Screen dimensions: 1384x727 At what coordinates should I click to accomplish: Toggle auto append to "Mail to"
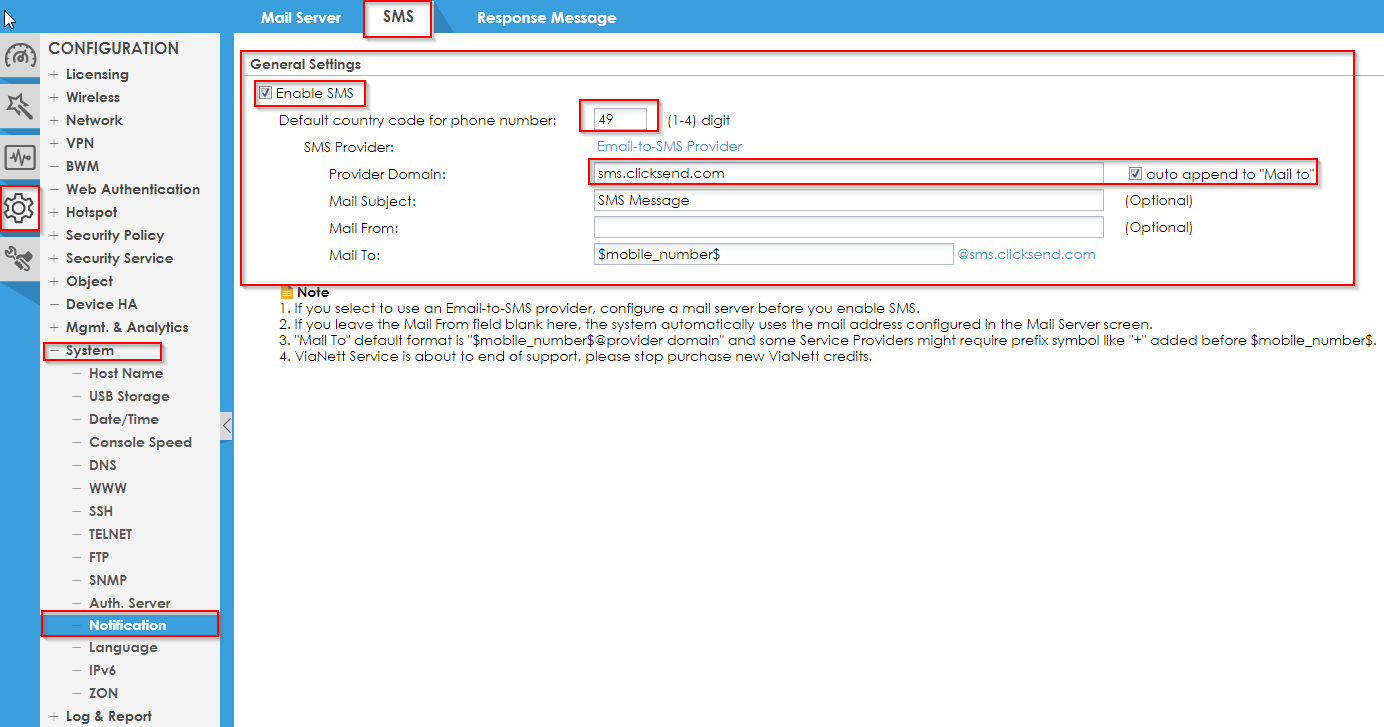(1137, 173)
